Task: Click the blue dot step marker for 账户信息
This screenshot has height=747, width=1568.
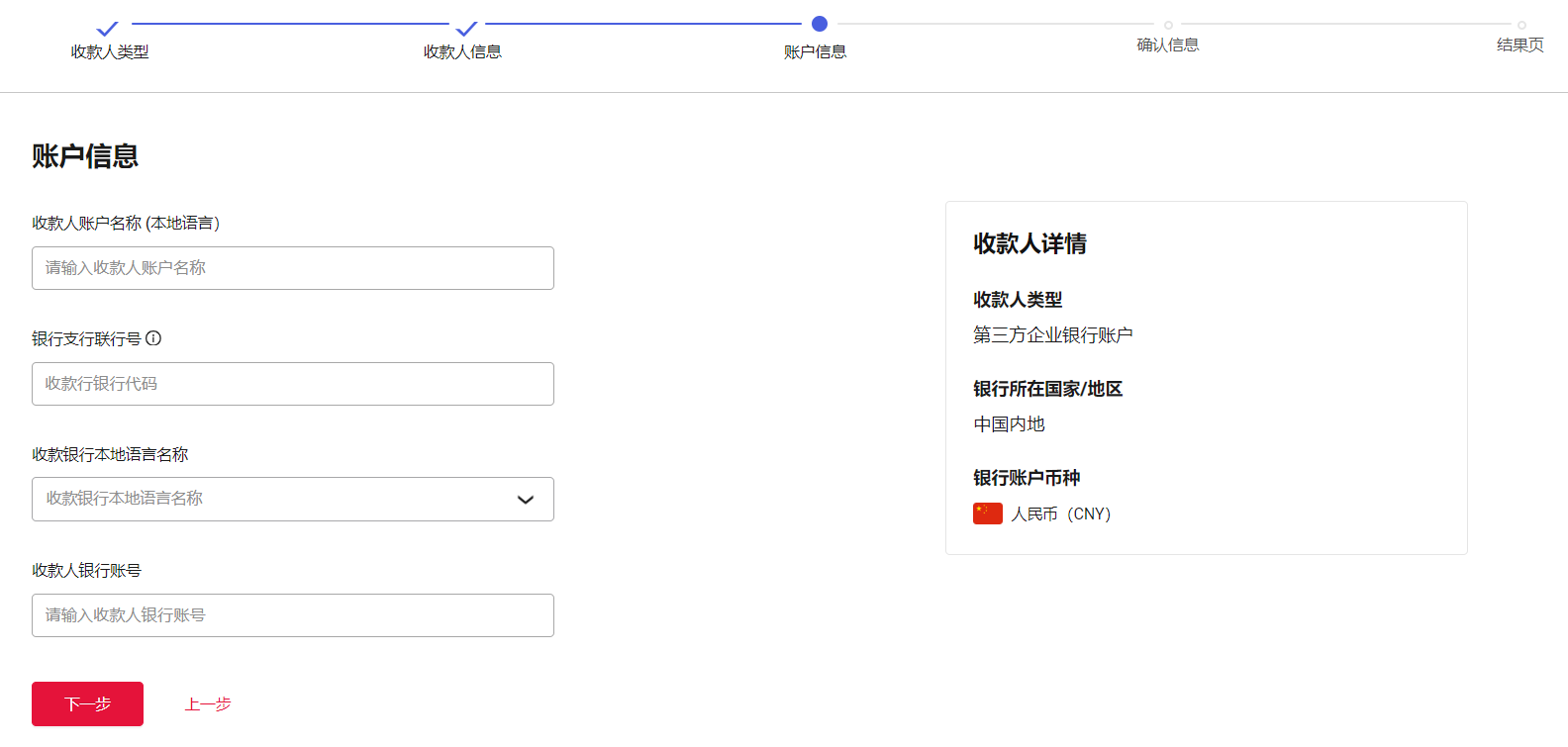Action: click(x=819, y=24)
